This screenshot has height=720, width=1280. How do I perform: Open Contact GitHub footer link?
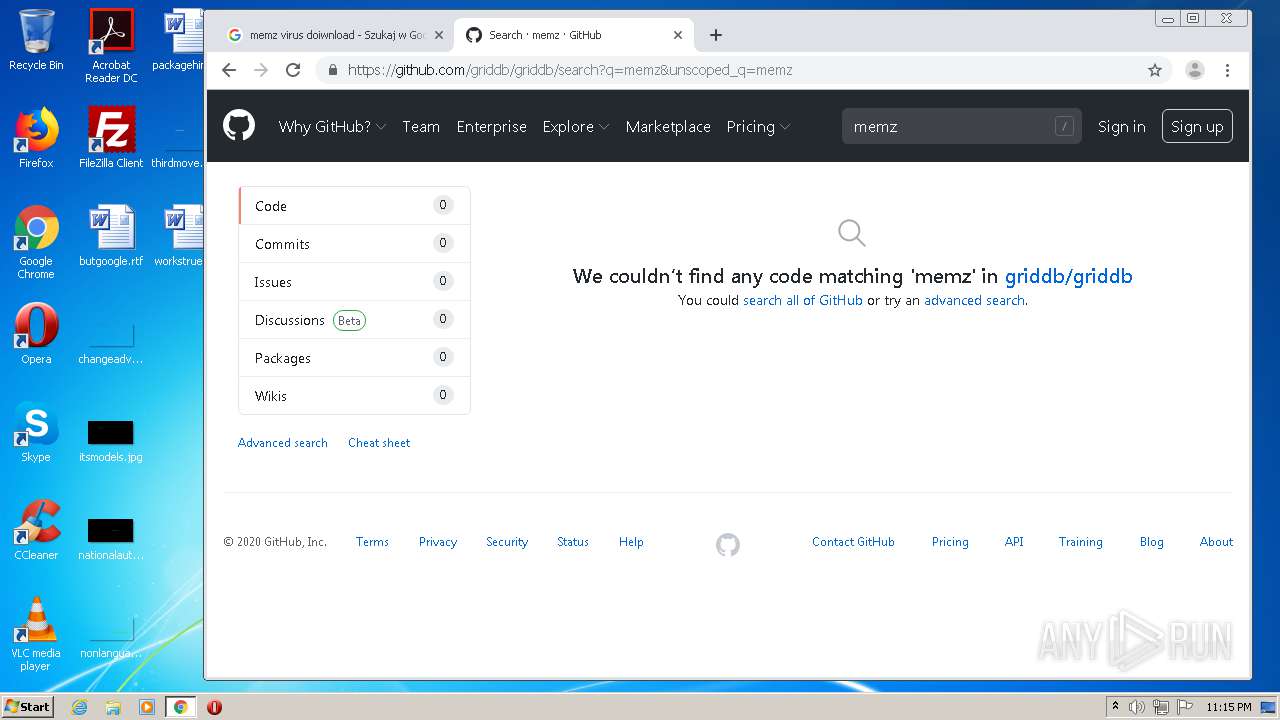click(x=853, y=542)
